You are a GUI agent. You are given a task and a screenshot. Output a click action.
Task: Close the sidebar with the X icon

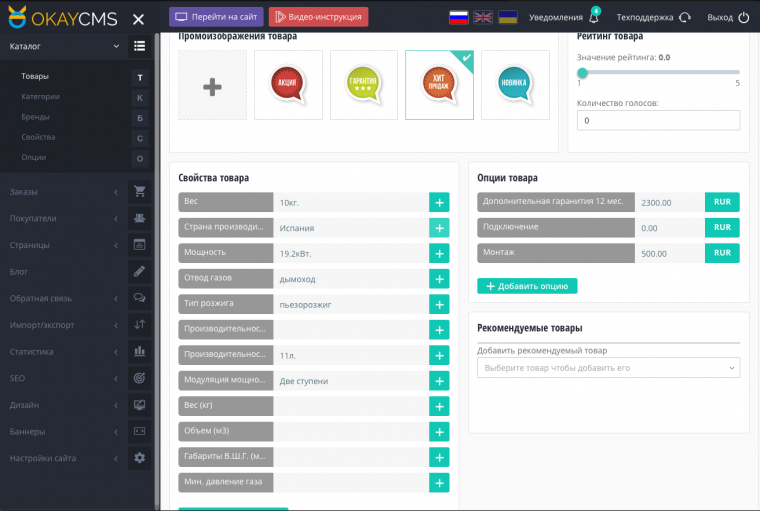coord(138,19)
